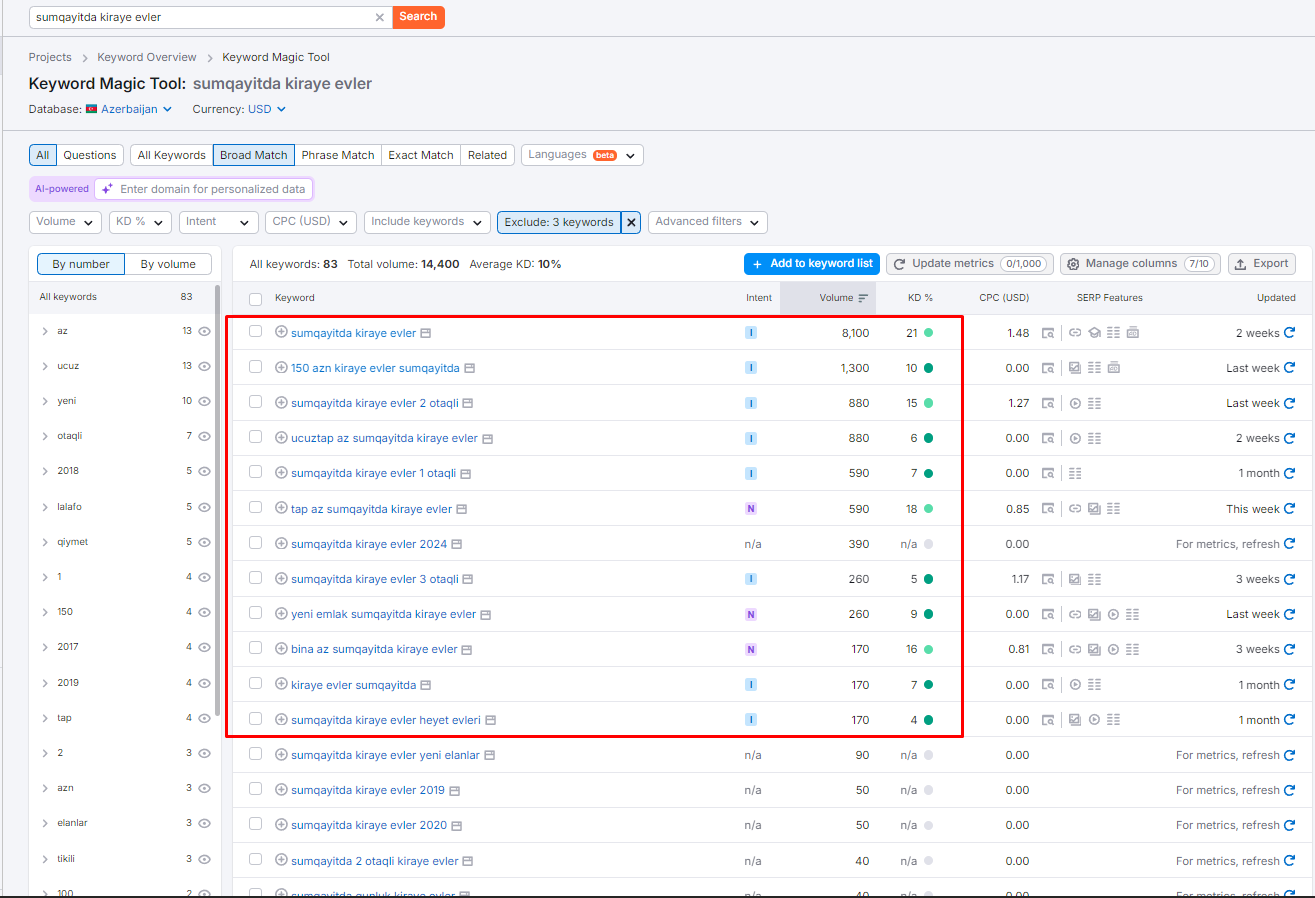Click 'Add to keyword list' button
The width and height of the screenshot is (1315, 898).
pos(812,264)
